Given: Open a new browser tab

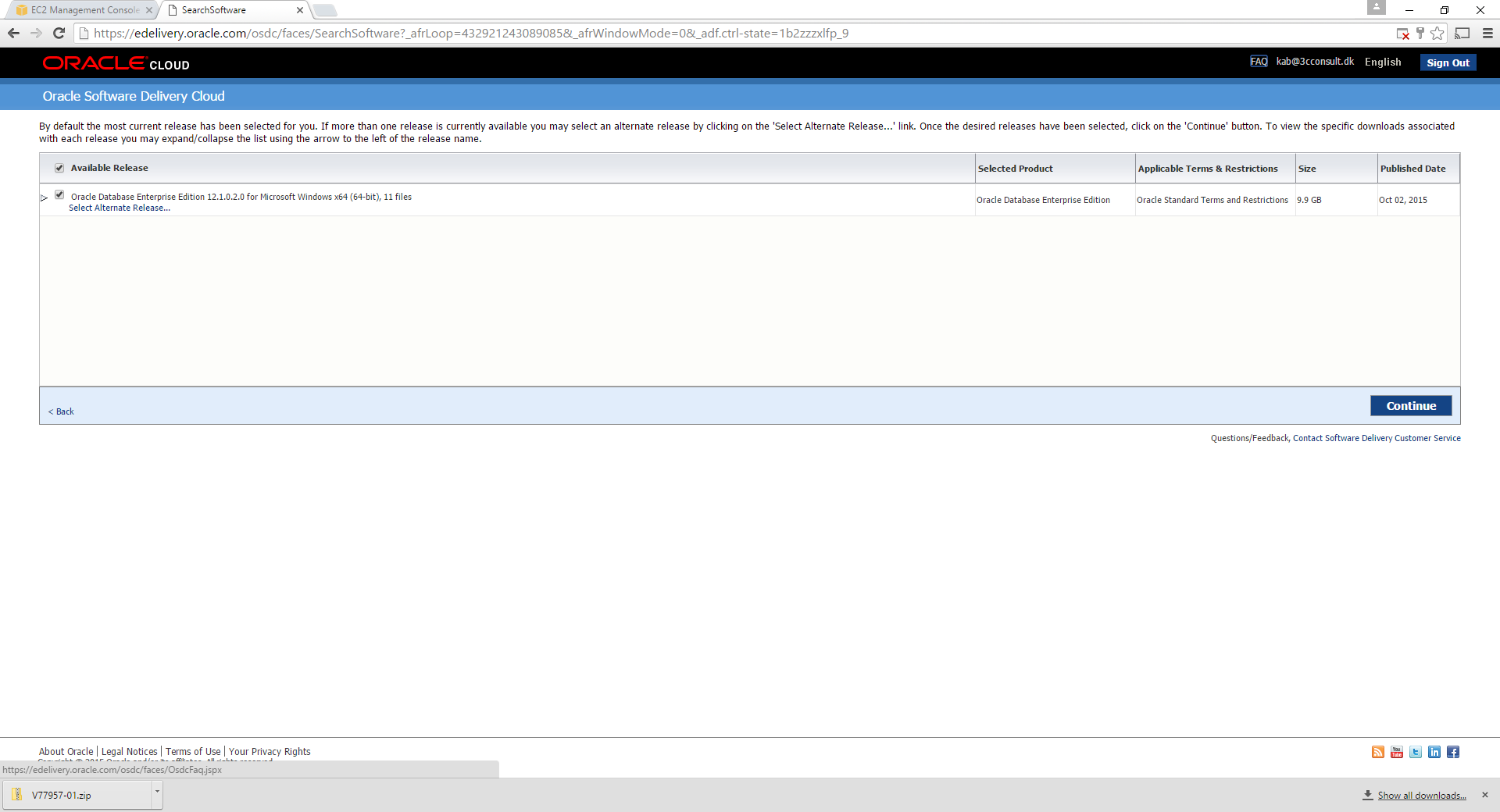Looking at the screenshot, I should click(325, 10).
